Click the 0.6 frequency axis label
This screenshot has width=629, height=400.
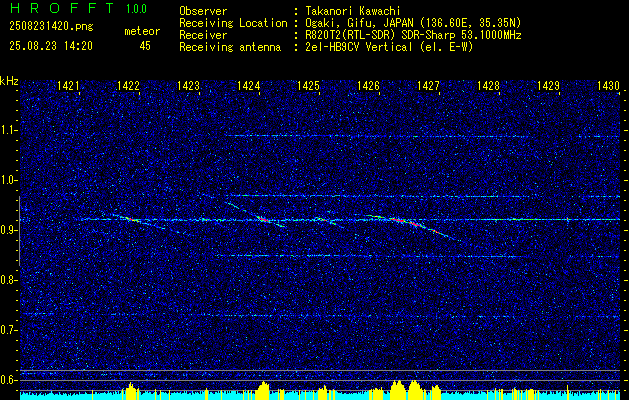pos(8,380)
